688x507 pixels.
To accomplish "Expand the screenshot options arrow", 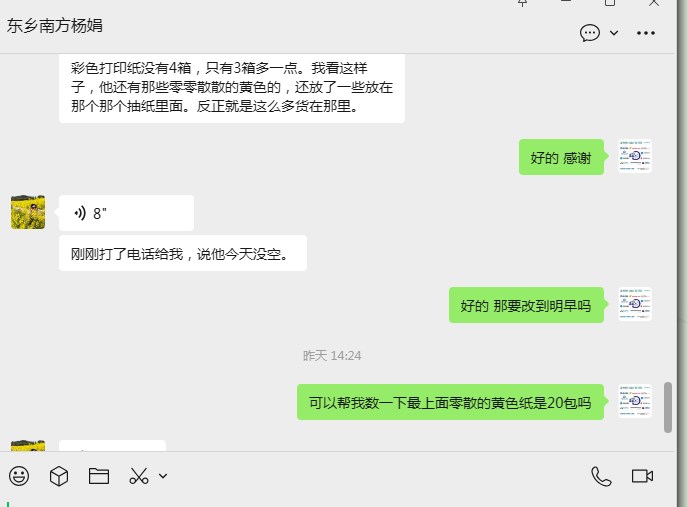I will pos(163,476).
